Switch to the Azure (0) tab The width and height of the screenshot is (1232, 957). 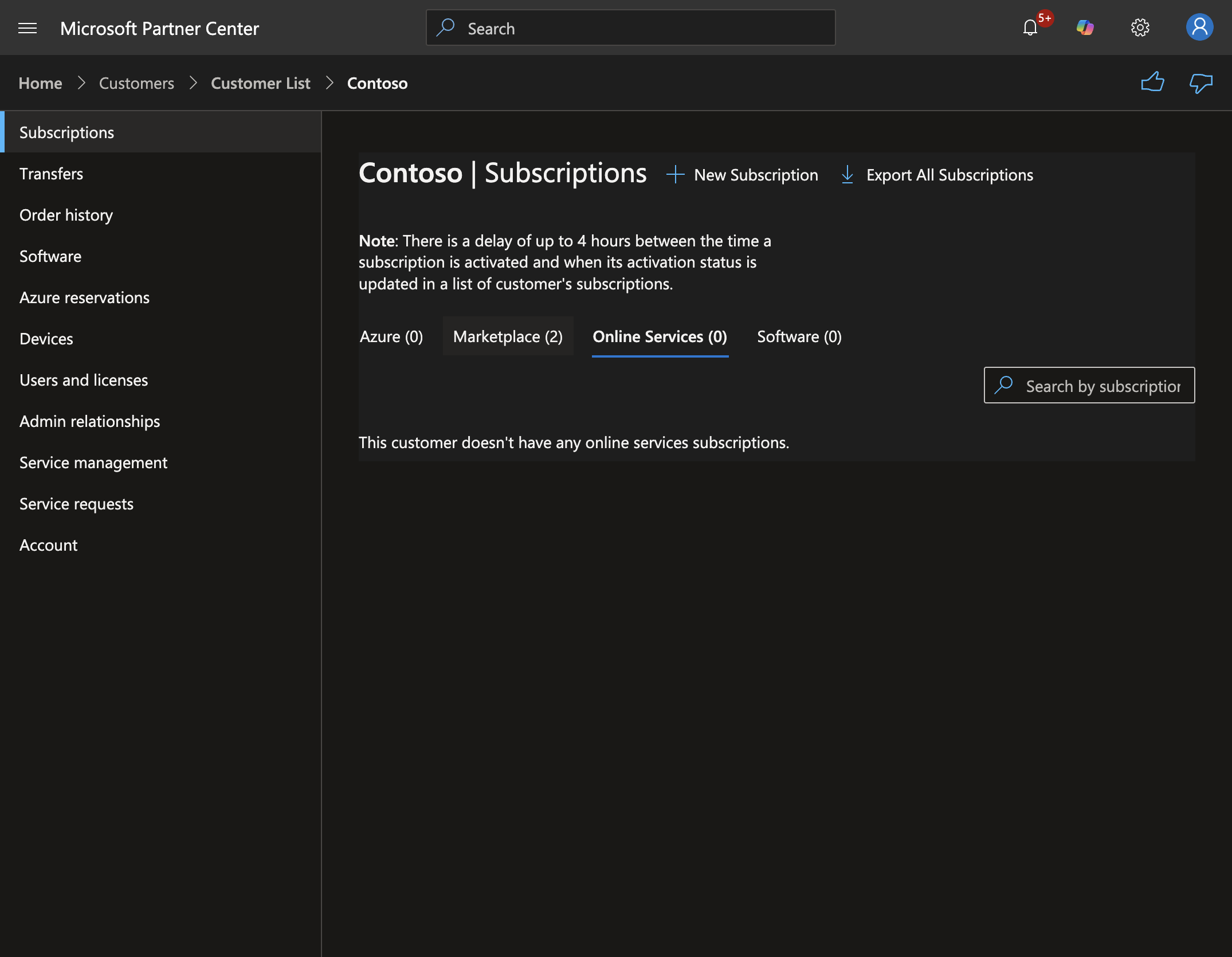[391, 336]
